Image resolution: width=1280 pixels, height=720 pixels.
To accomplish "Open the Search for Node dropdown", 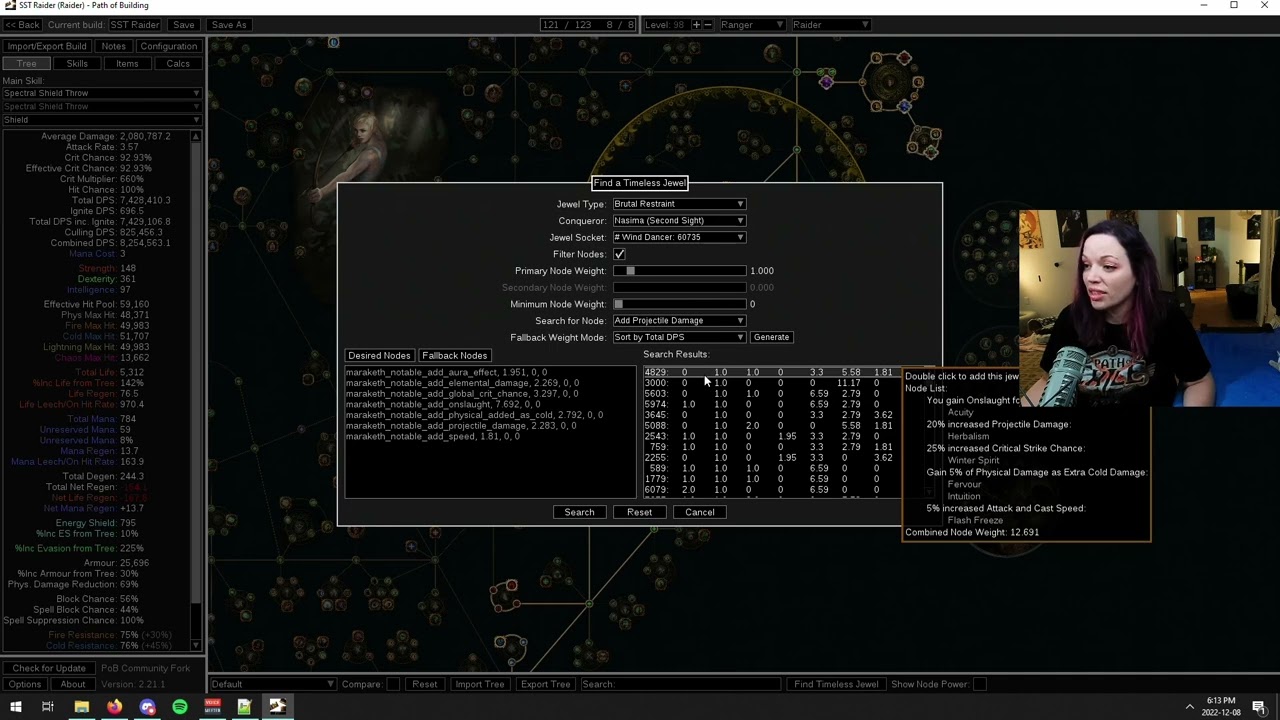I will (x=679, y=320).
